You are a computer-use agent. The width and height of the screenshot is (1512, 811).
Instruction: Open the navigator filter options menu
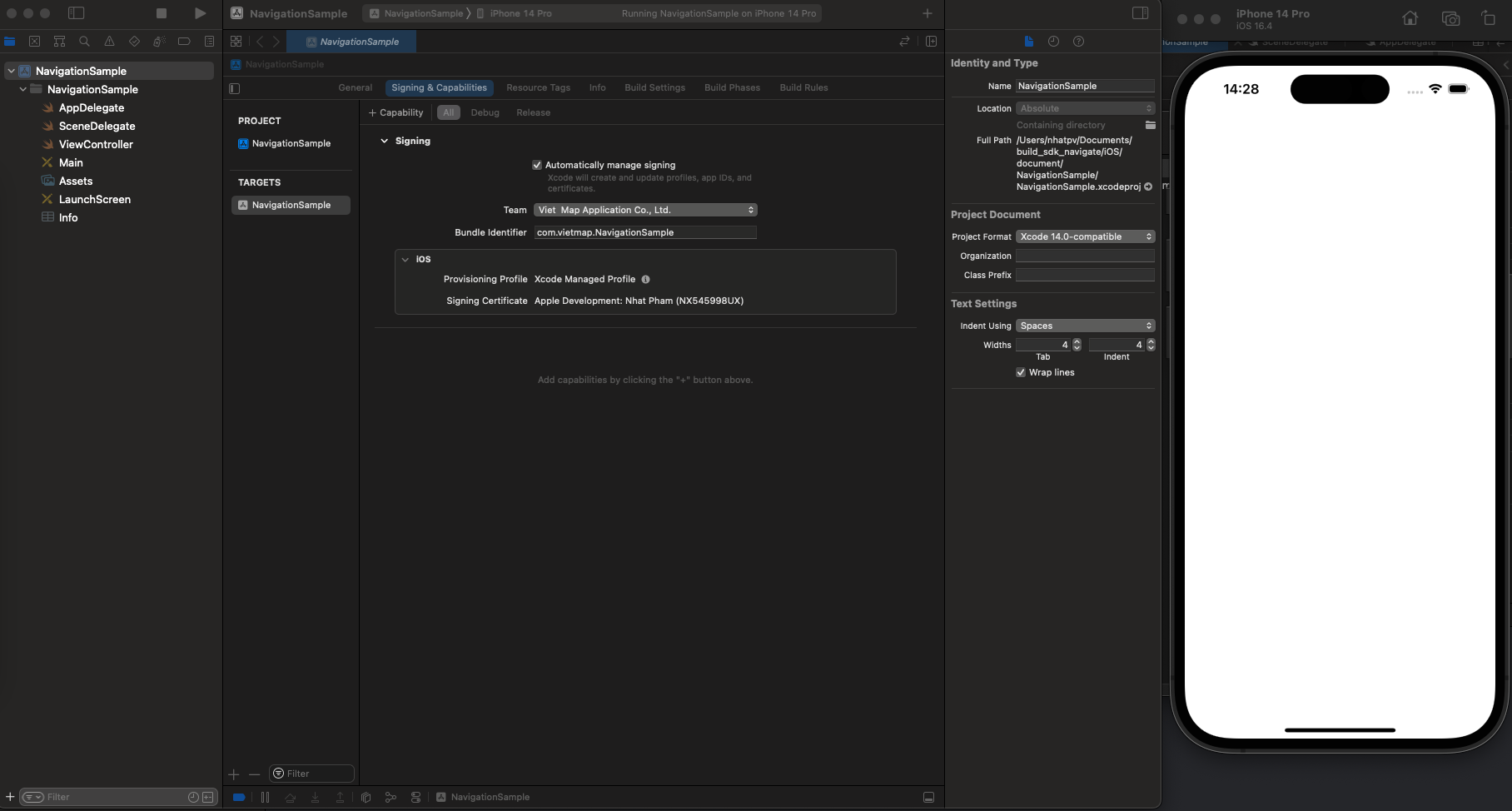pos(32,797)
